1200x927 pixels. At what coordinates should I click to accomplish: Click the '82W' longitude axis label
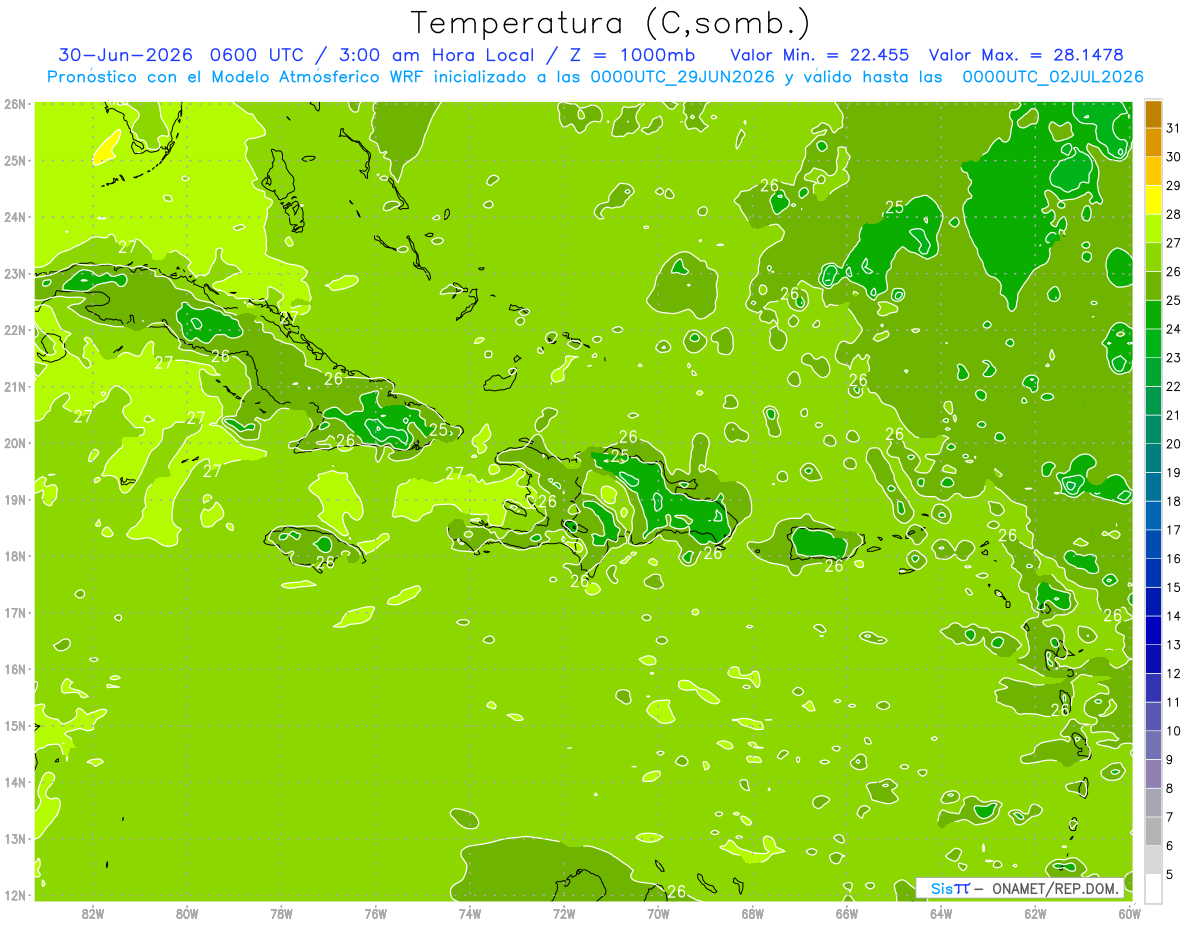click(93, 913)
